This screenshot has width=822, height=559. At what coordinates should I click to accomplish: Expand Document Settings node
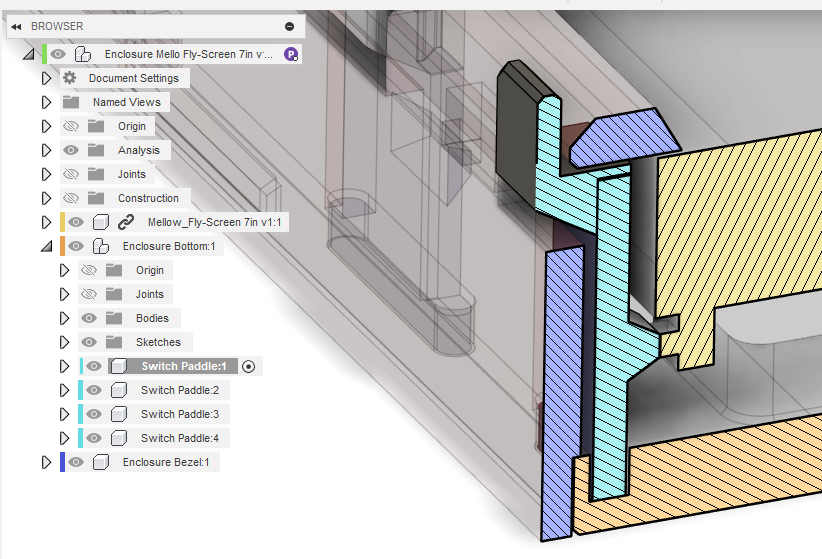pyautogui.click(x=46, y=78)
